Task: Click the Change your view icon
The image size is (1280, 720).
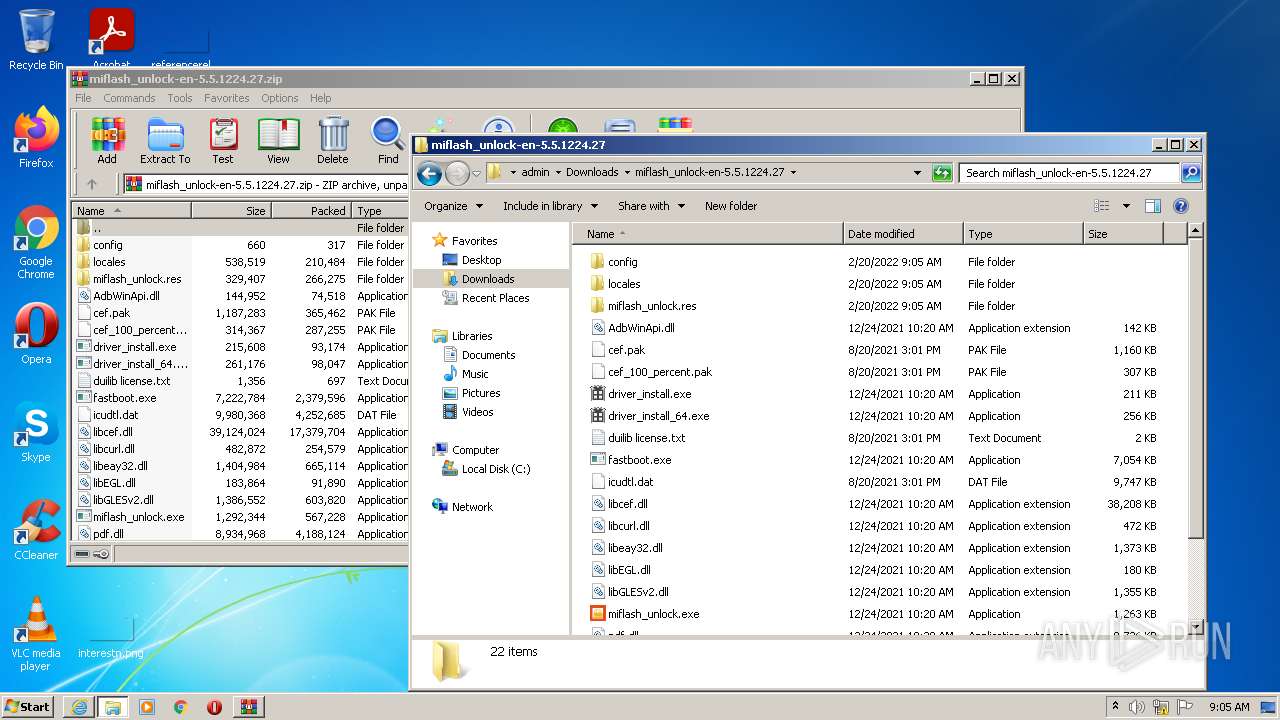Action: click(1101, 206)
